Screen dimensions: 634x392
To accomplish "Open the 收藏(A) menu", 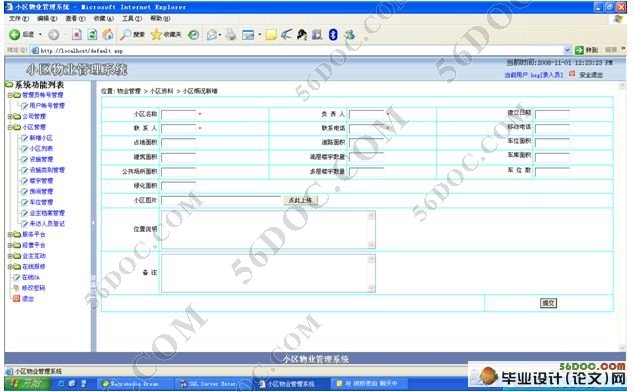I will (x=104, y=19).
